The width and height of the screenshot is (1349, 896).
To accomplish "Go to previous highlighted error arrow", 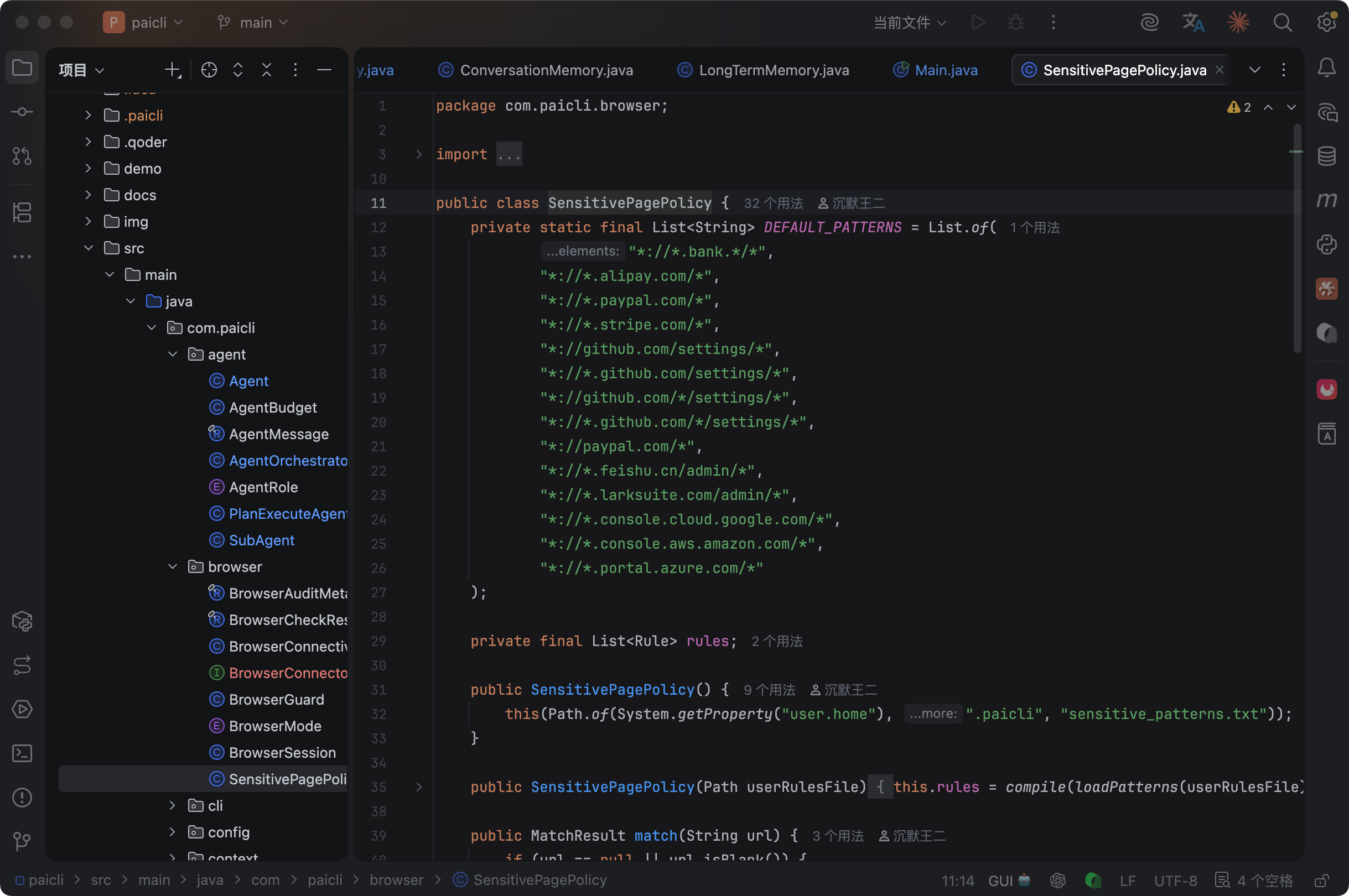I will tap(1268, 107).
